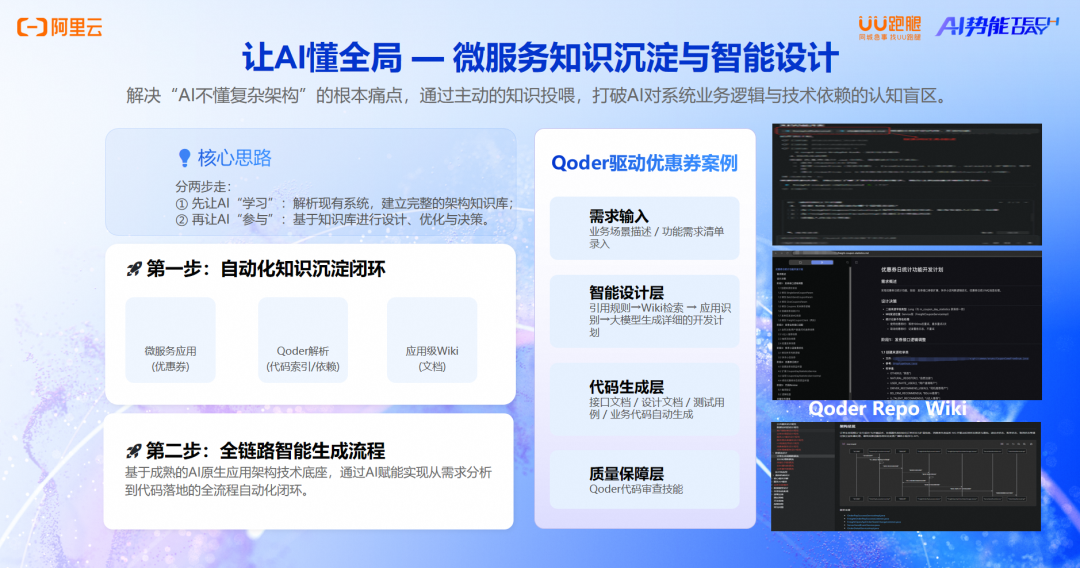1080x568 pixels.
Task: Click the line 分两步走:
Action: click(x=203, y=187)
